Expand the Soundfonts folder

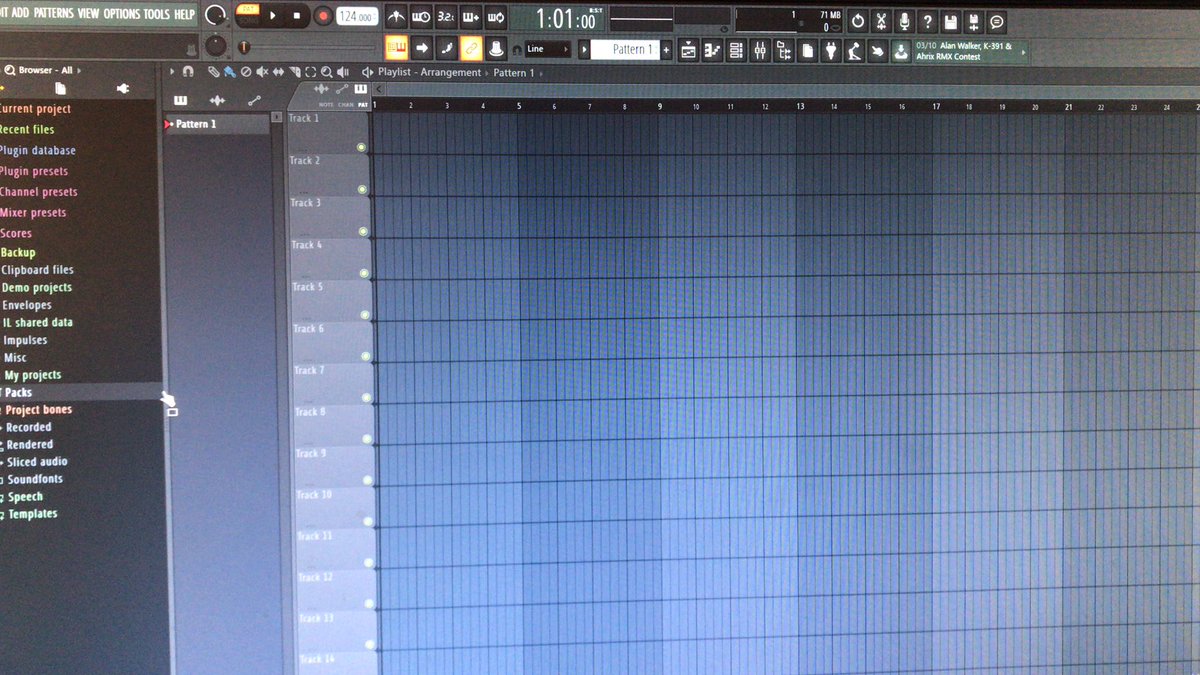click(x=34, y=479)
